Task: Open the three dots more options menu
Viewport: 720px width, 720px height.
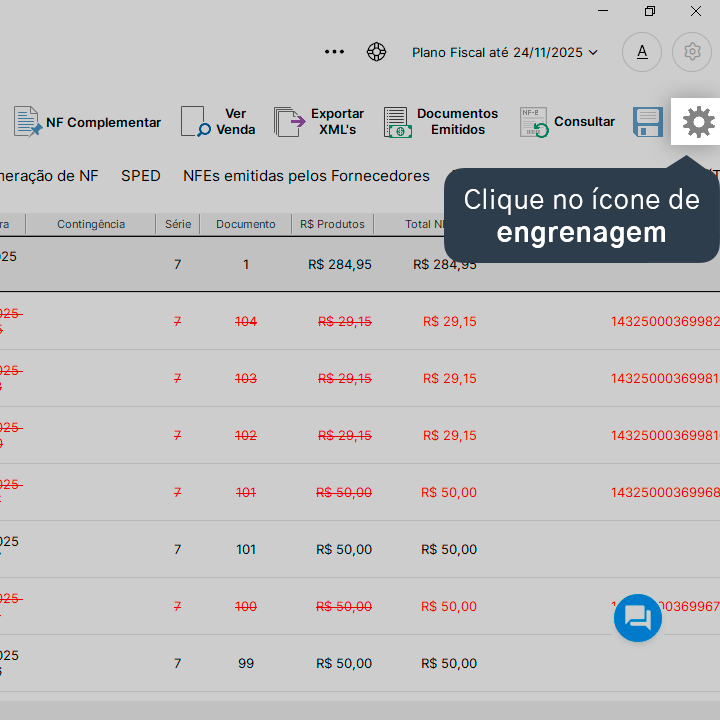Action: coord(334,52)
